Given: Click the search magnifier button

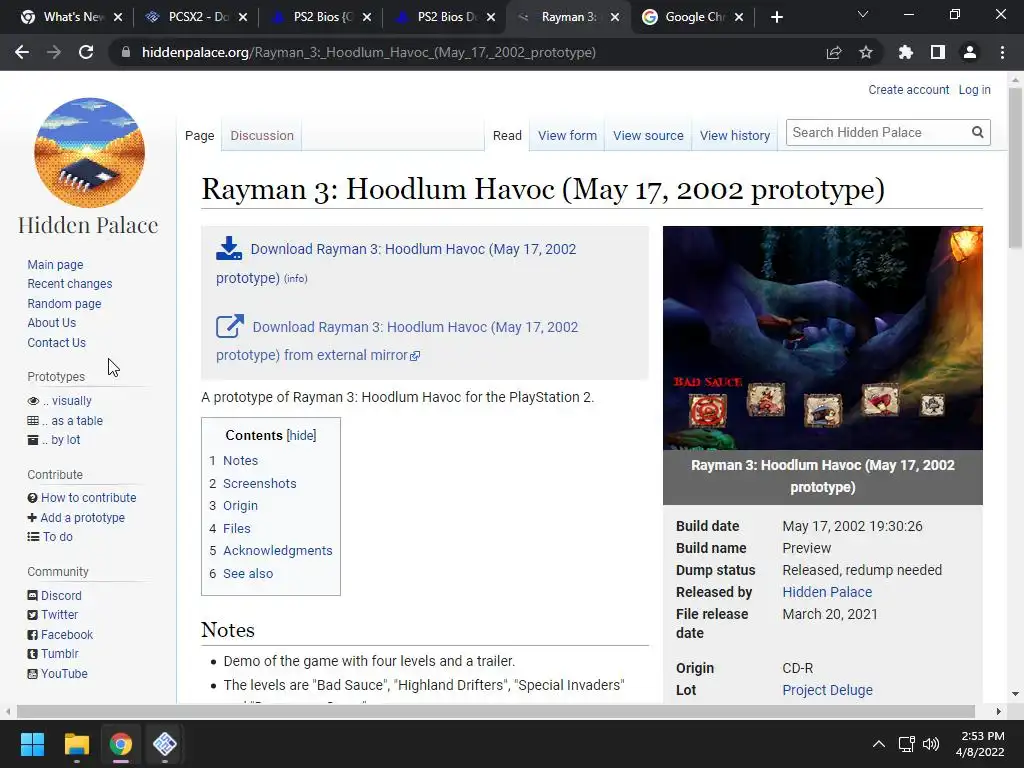Looking at the screenshot, I should click(978, 133).
